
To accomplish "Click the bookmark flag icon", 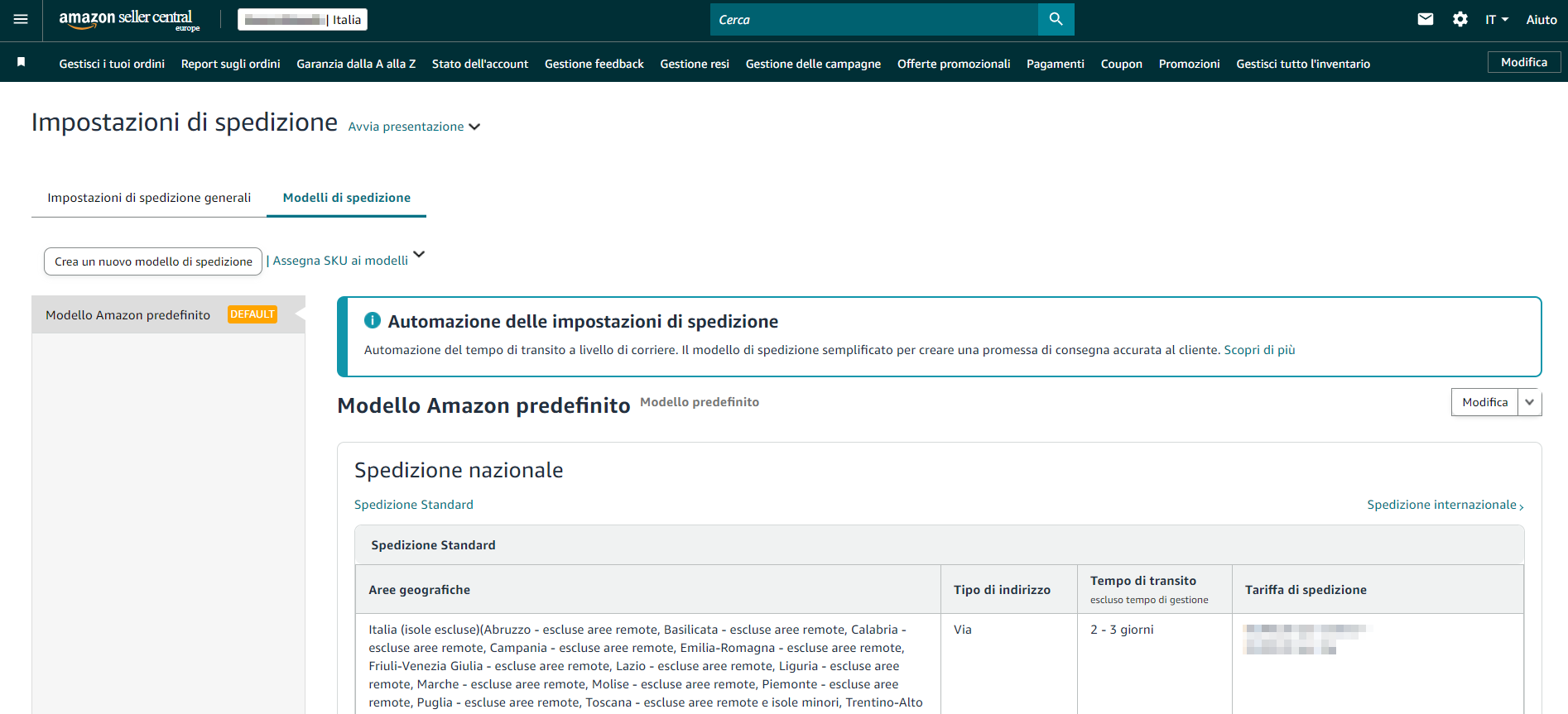I will [22, 63].
